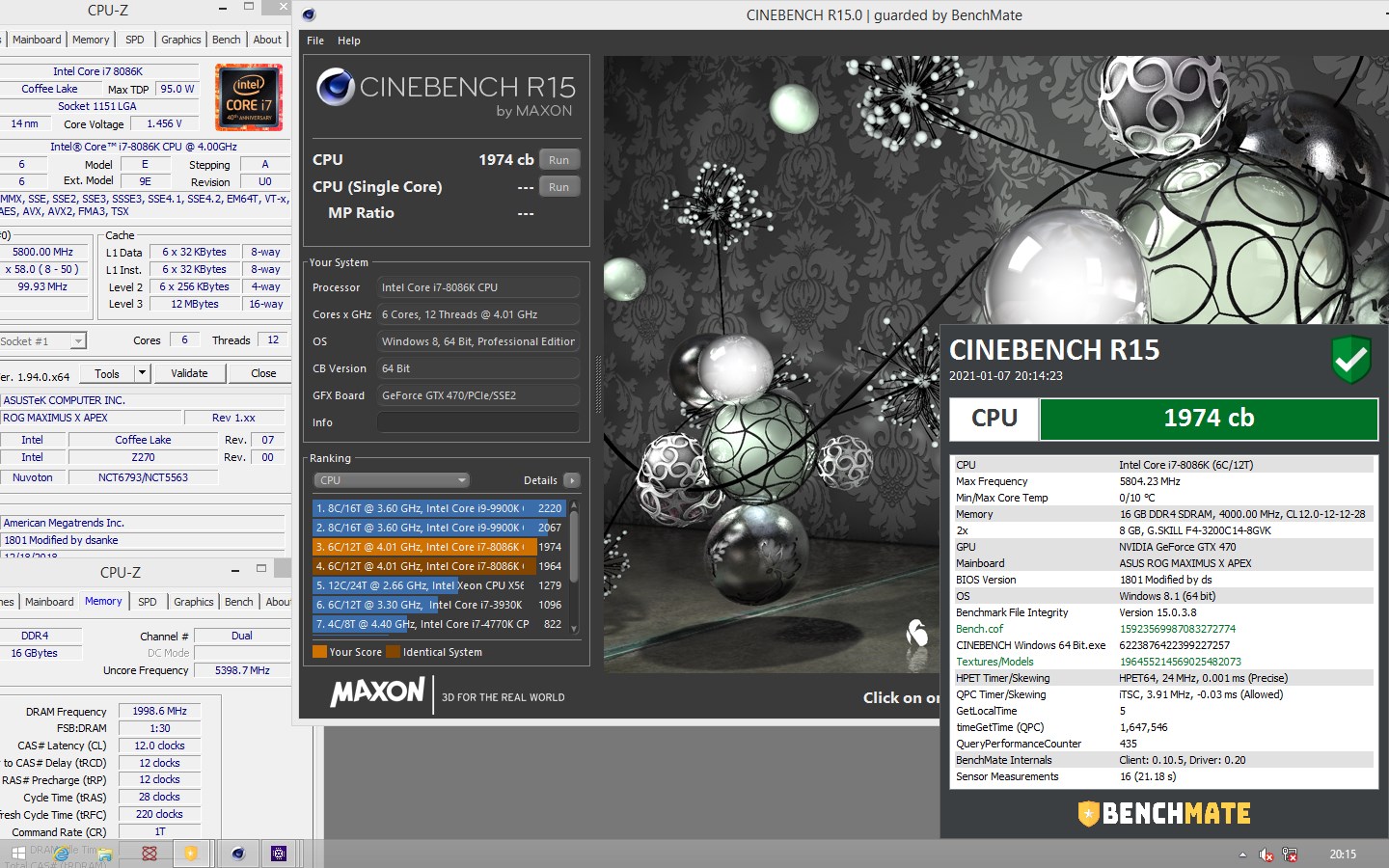Click the Textures/Models link in BenchMate

994,662
